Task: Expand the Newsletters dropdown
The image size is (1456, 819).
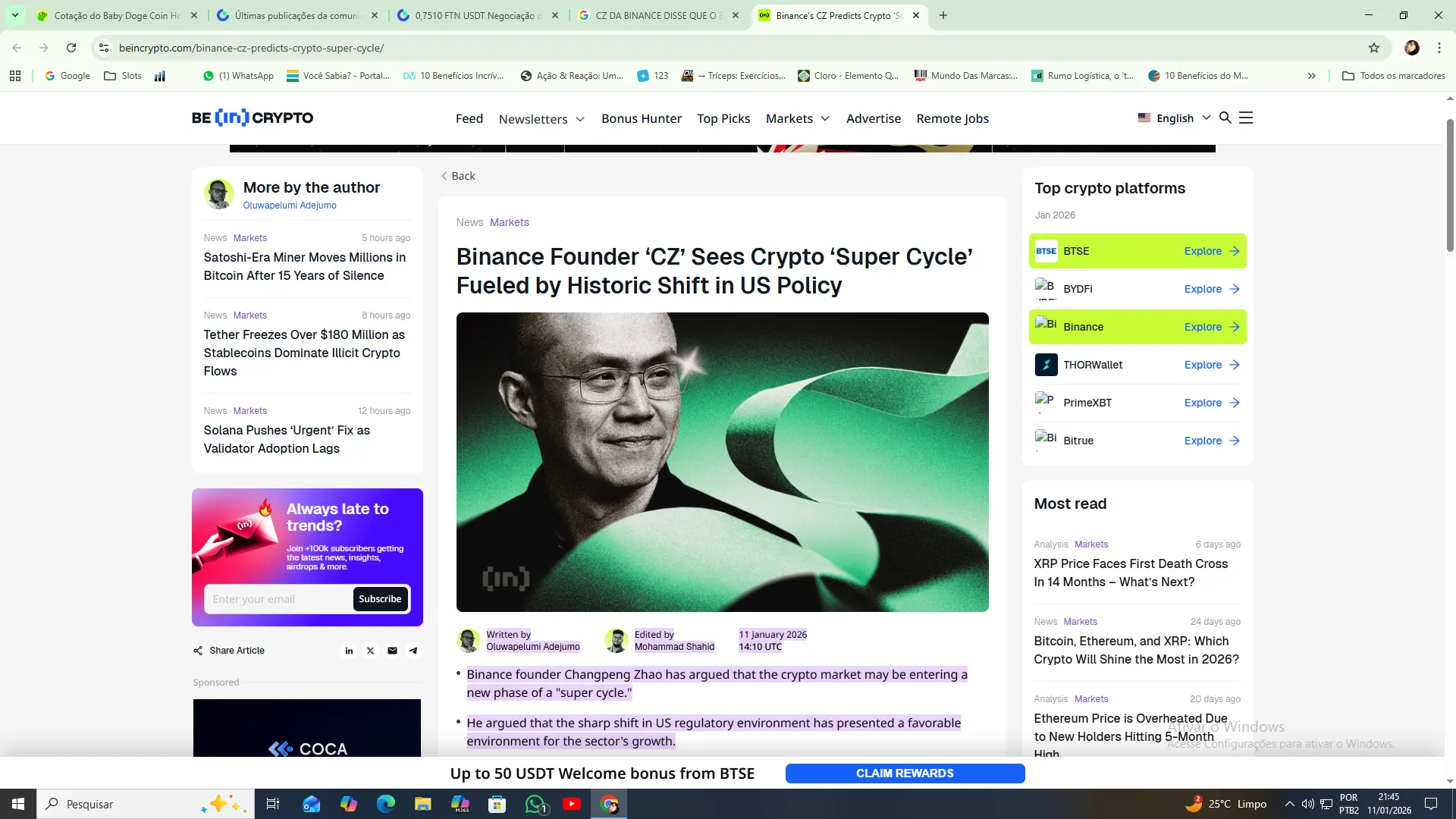Action: 541,119
